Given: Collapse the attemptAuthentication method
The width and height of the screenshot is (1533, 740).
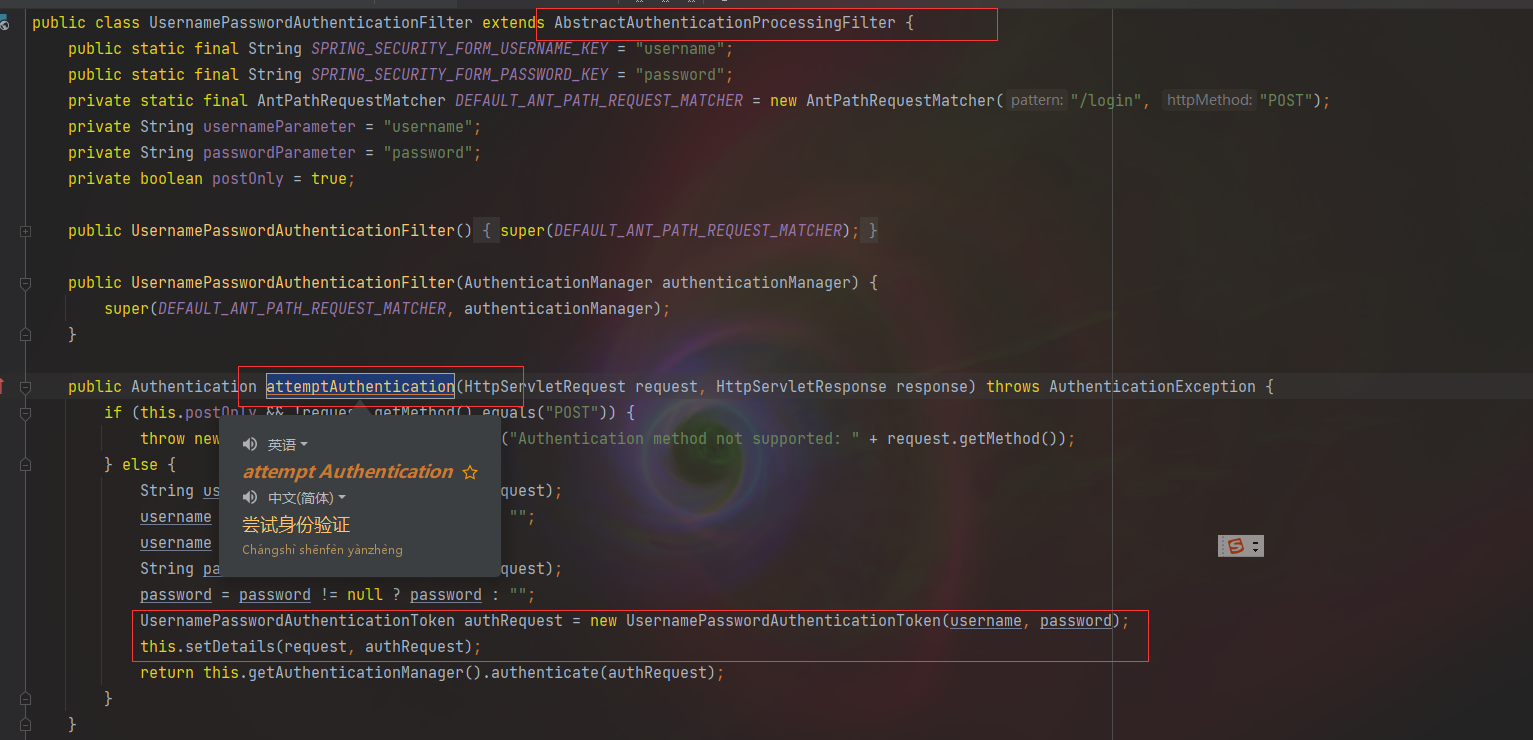Looking at the screenshot, I should (x=25, y=387).
